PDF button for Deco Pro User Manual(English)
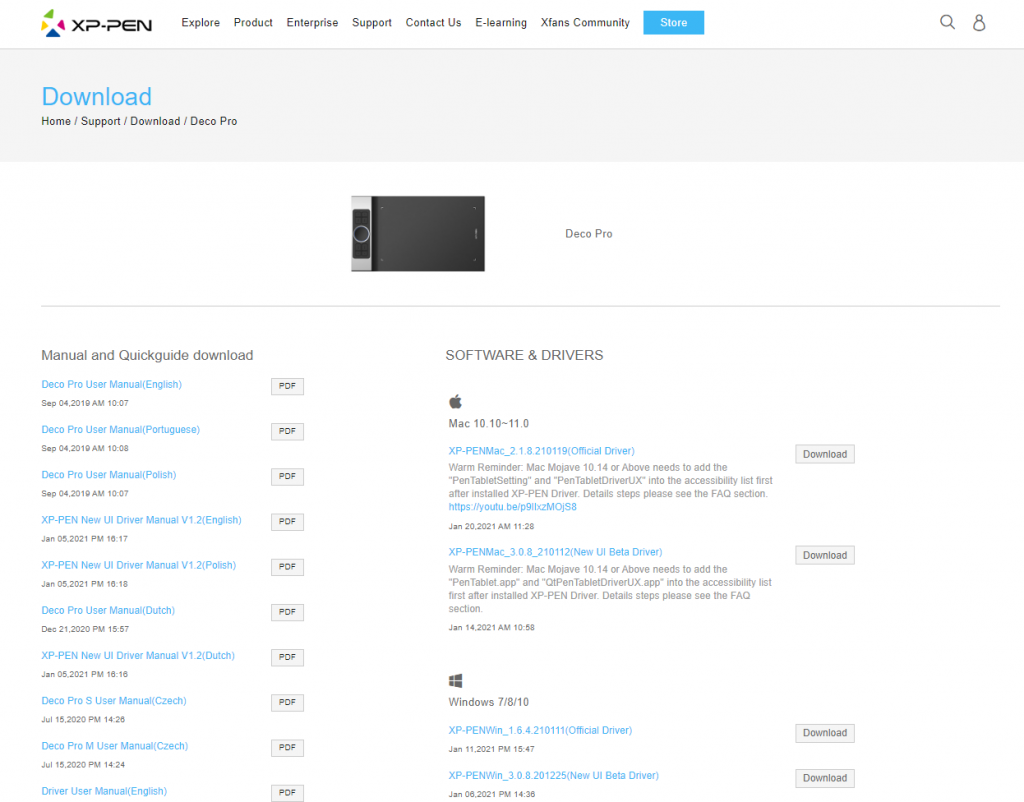This screenshot has height=802, width=1024. tap(287, 386)
